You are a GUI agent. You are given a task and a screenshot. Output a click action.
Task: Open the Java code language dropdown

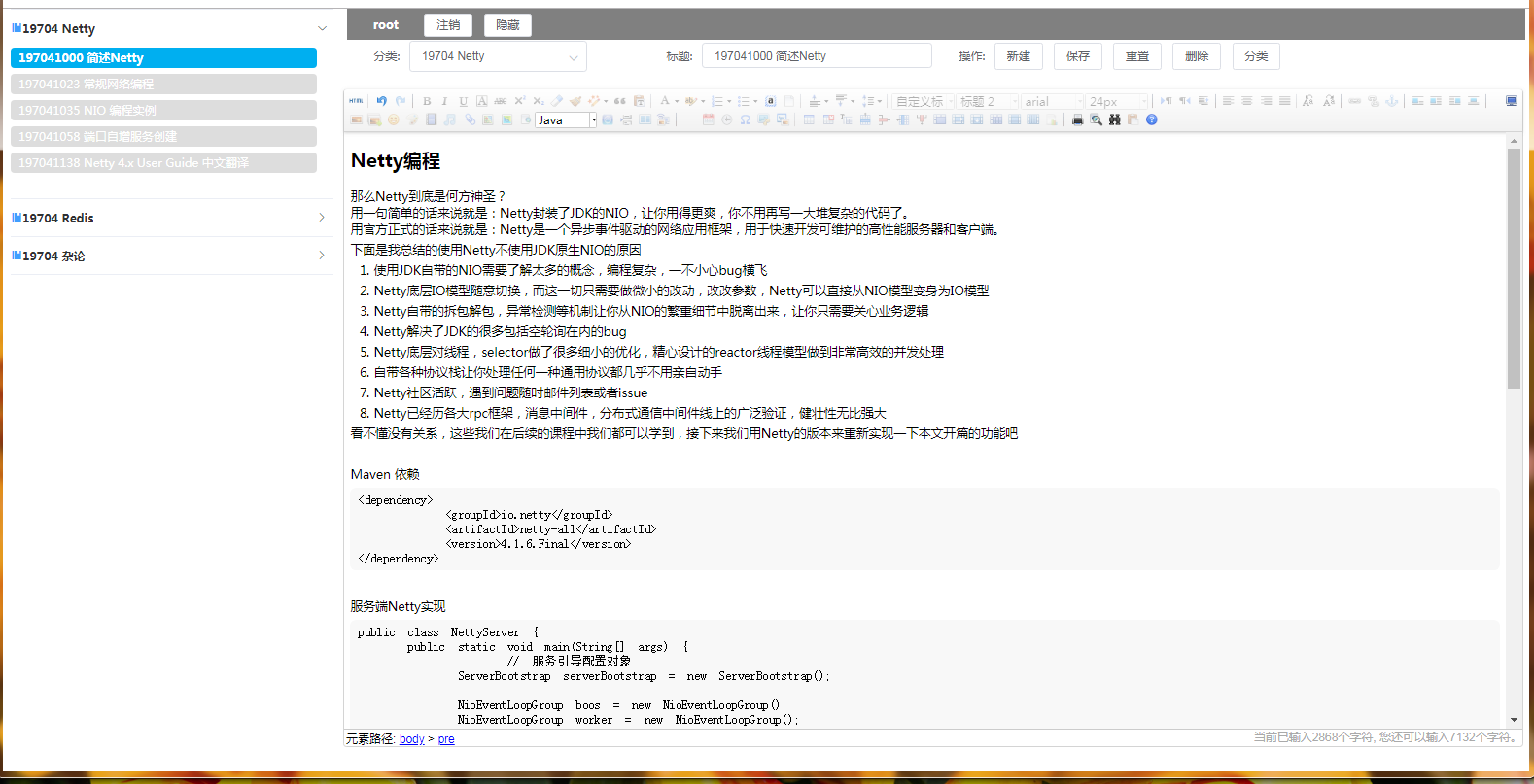(566, 119)
